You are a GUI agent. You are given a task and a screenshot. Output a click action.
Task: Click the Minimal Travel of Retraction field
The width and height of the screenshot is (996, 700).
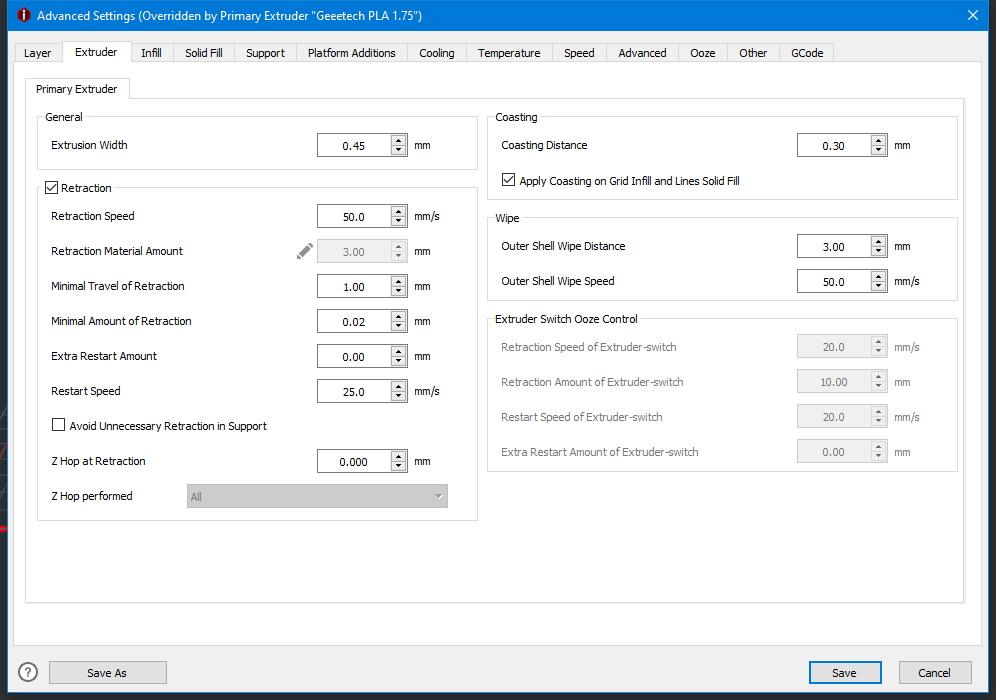pos(353,287)
